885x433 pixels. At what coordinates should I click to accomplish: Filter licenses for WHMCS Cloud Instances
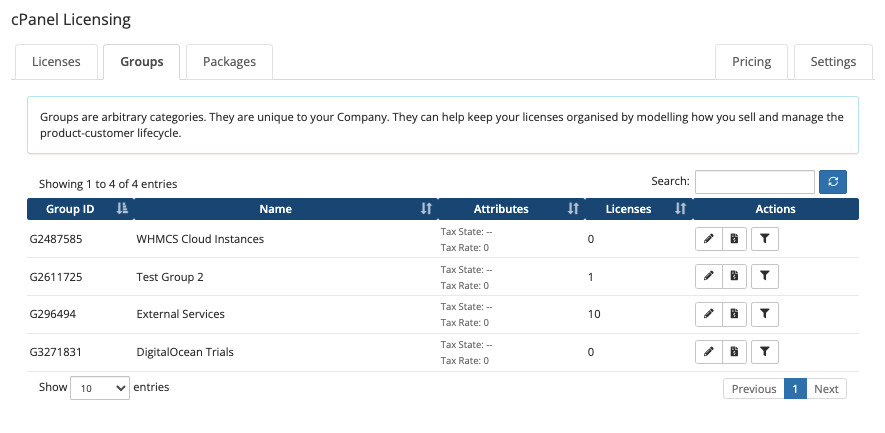tap(765, 239)
